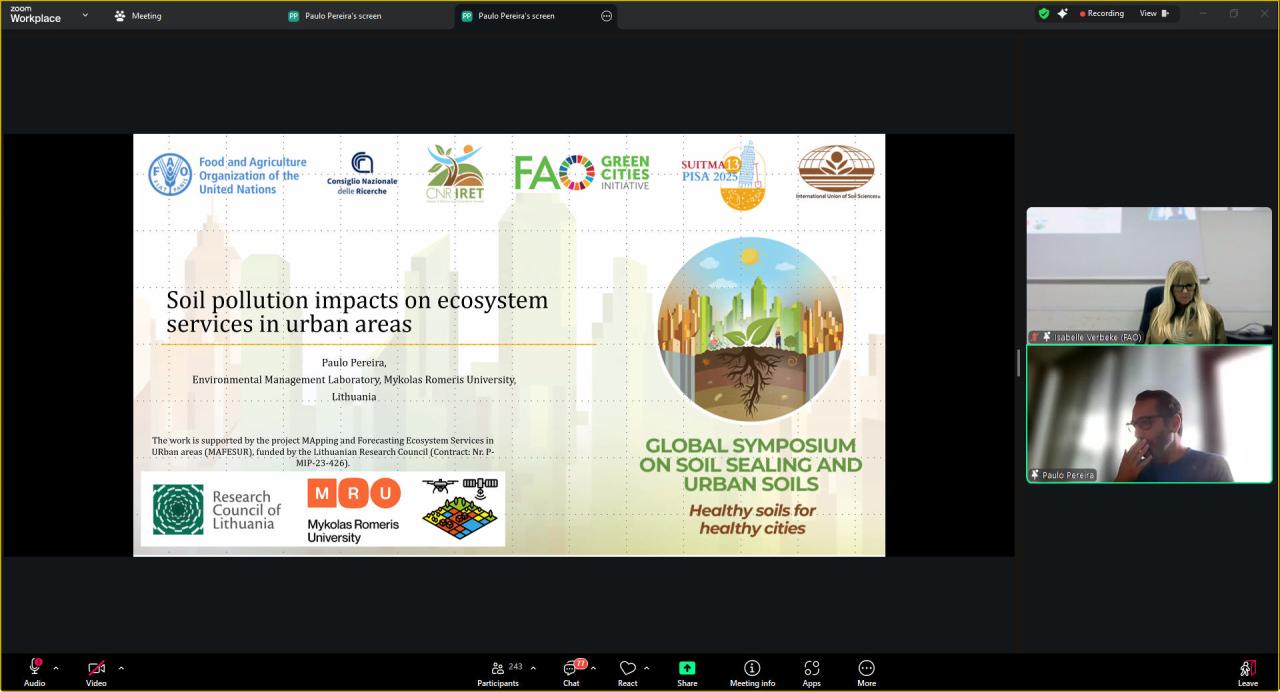Turn on camera with Video button
The image size is (1280, 692).
coord(96,668)
